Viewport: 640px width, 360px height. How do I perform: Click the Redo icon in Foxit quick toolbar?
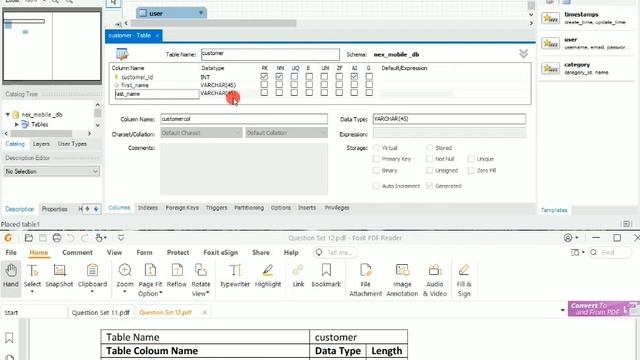click(x=84, y=238)
